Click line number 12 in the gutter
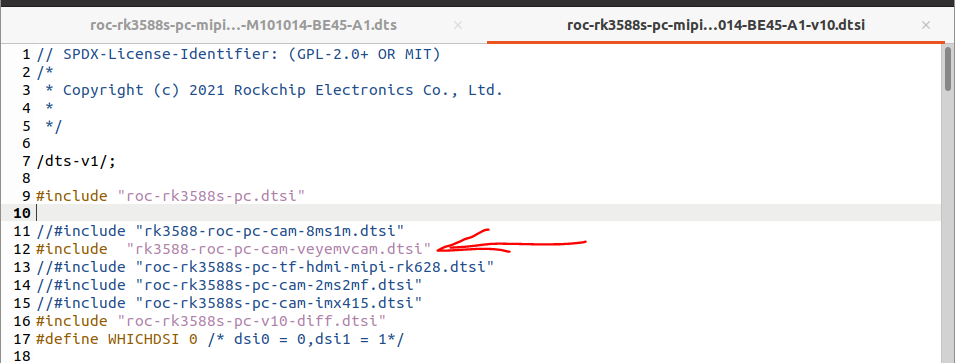The width and height of the screenshot is (955, 363). pyautogui.click(x=22, y=248)
